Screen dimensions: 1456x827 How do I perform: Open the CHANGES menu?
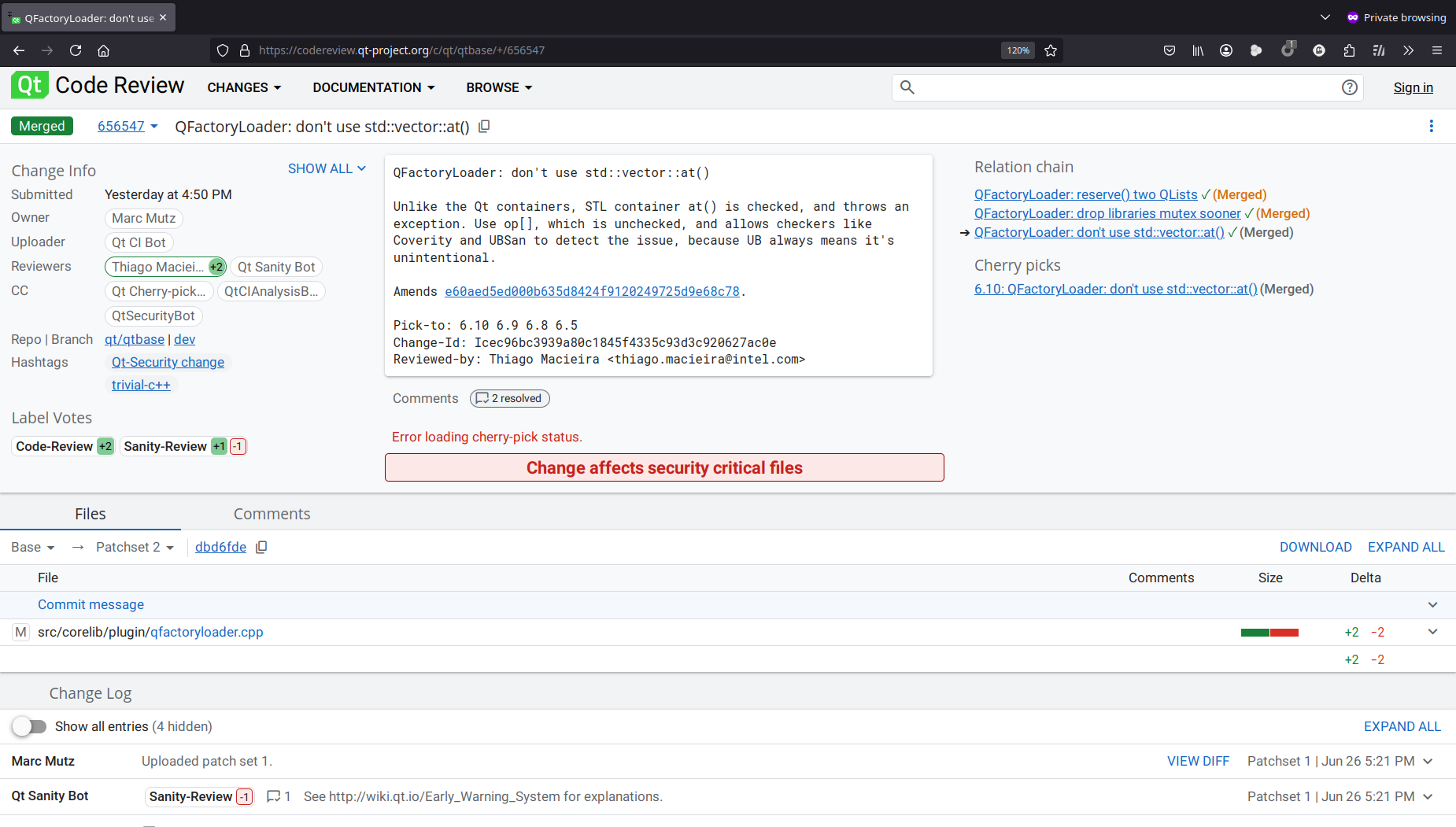pyautogui.click(x=244, y=87)
